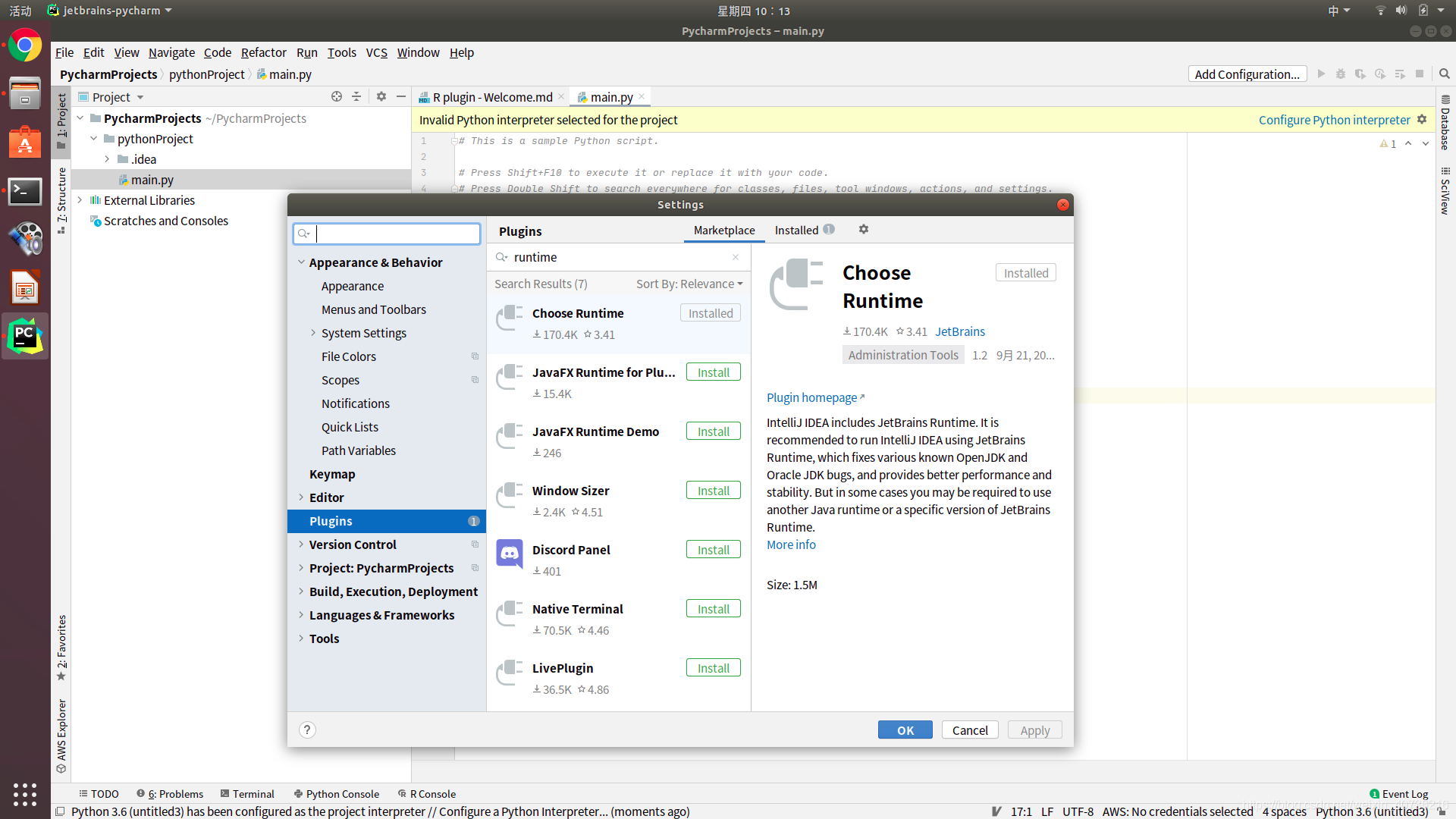Click the PyCharm dock icon

point(25,336)
